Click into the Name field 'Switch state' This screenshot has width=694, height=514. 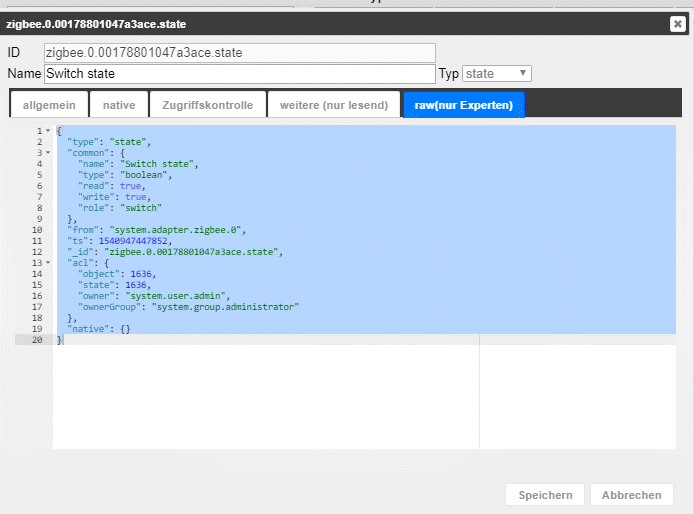coord(239,74)
